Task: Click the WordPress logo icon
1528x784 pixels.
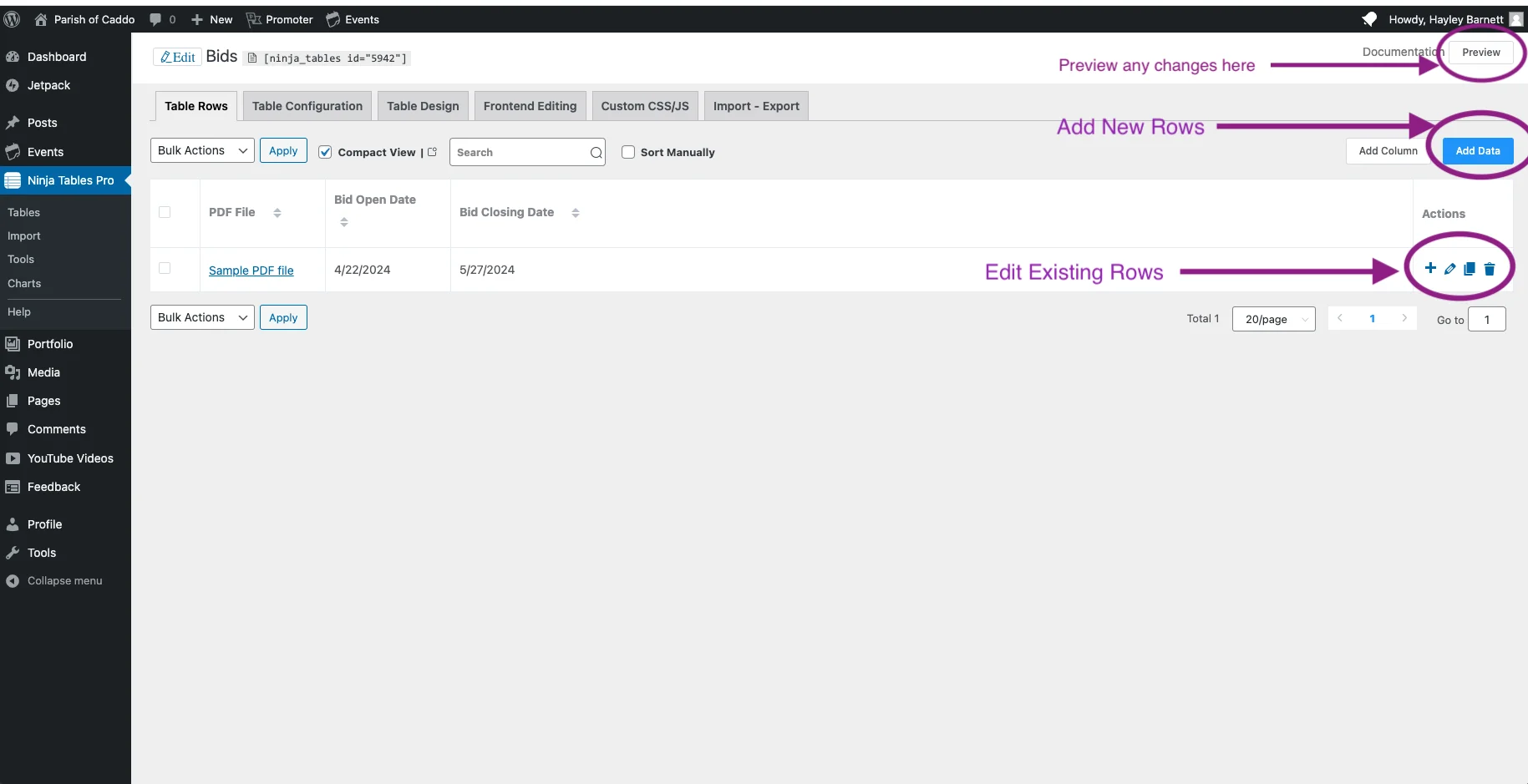Action: pyautogui.click(x=12, y=19)
